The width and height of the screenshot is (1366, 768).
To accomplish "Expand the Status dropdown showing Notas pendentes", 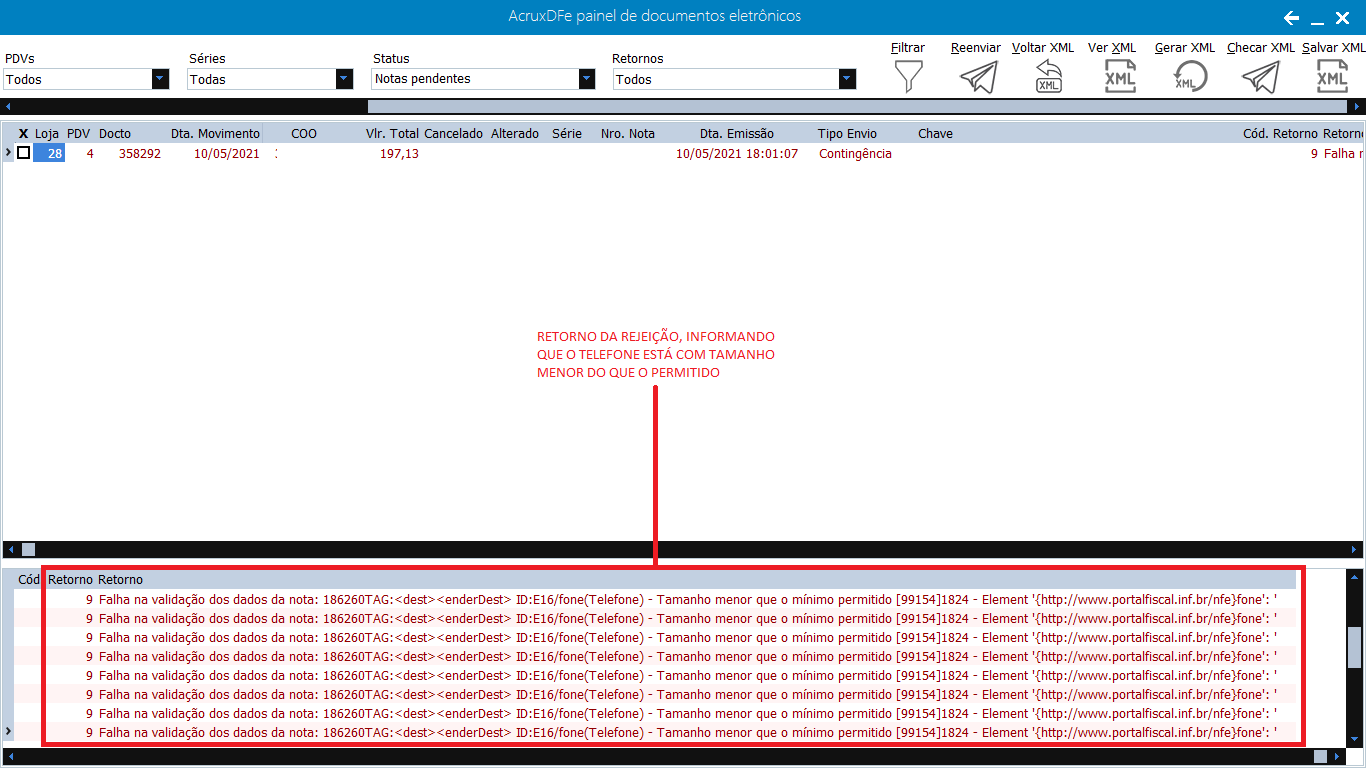I will click(x=587, y=79).
